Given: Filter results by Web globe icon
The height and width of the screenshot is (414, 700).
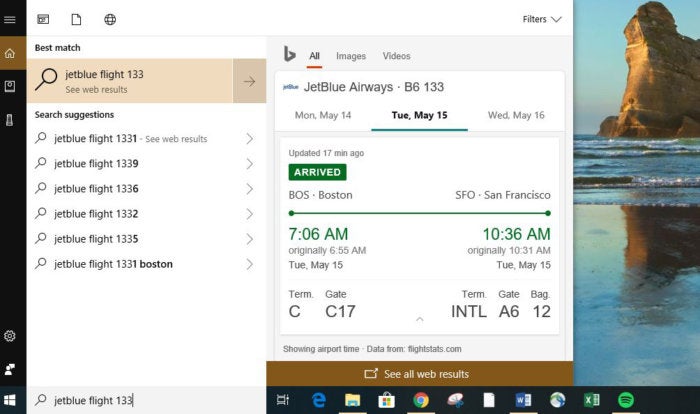Looking at the screenshot, I should 110,19.
